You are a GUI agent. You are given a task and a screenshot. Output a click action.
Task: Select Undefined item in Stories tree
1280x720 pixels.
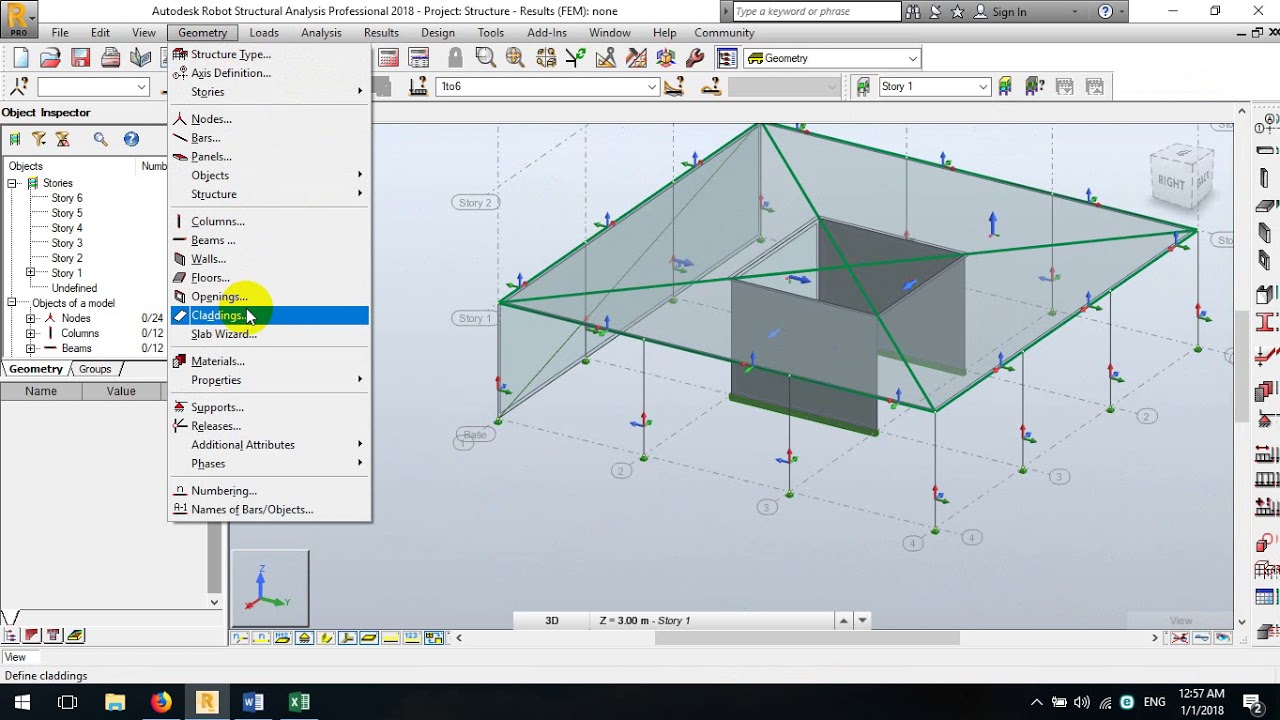coord(74,288)
